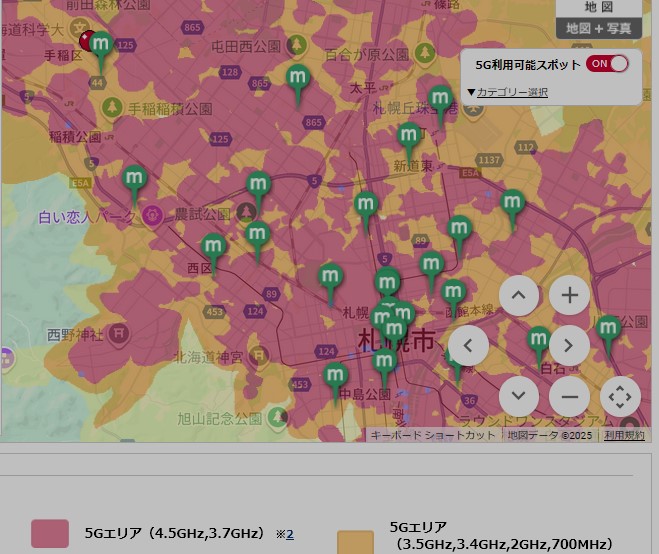Click the recenter map crosshair button

pyautogui.click(x=620, y=396)
